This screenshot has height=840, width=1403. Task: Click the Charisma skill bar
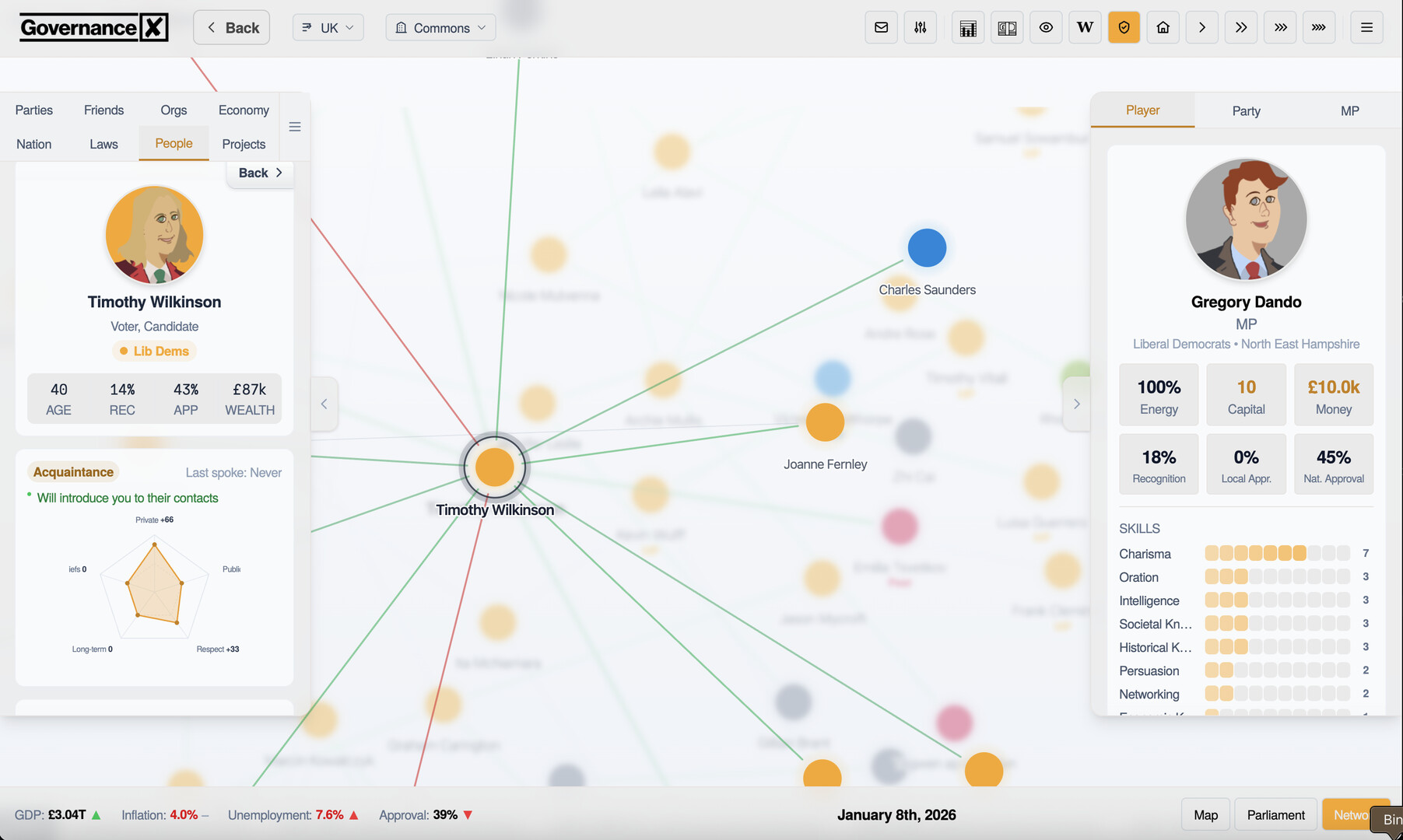coord(1277,553)
